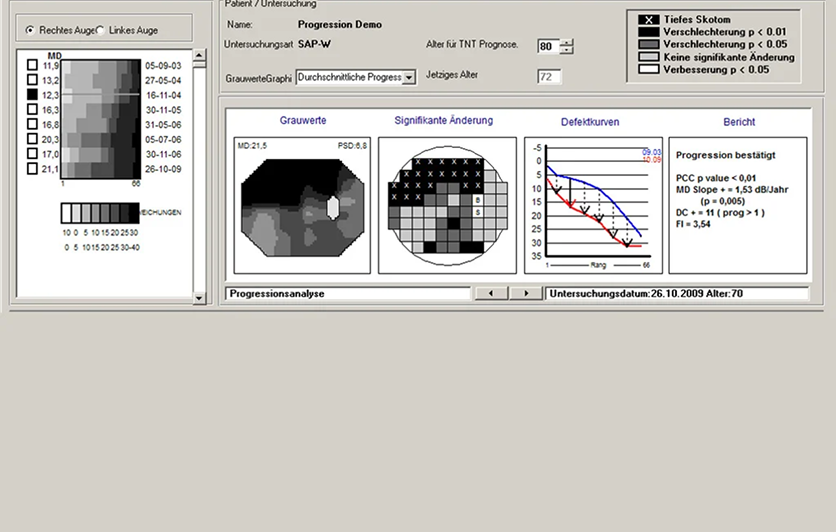Click the Alter für TNT Prognose field

click(x=549, y=46)
